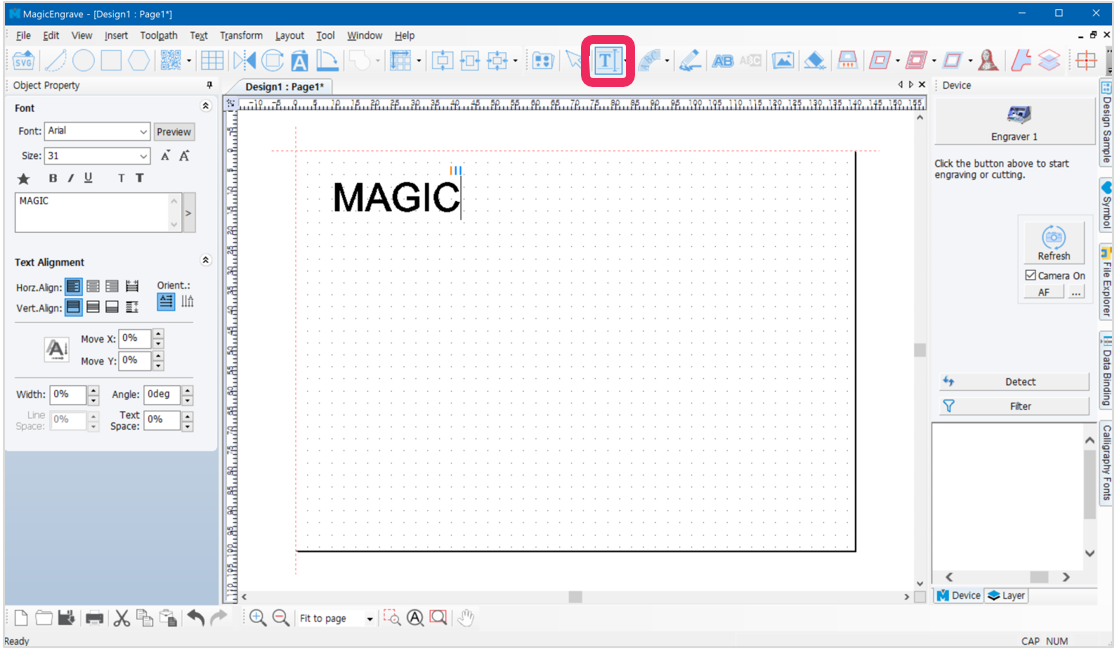Set horizontal alignment to center
This screenshot has width=1115, height=651.
93,287
